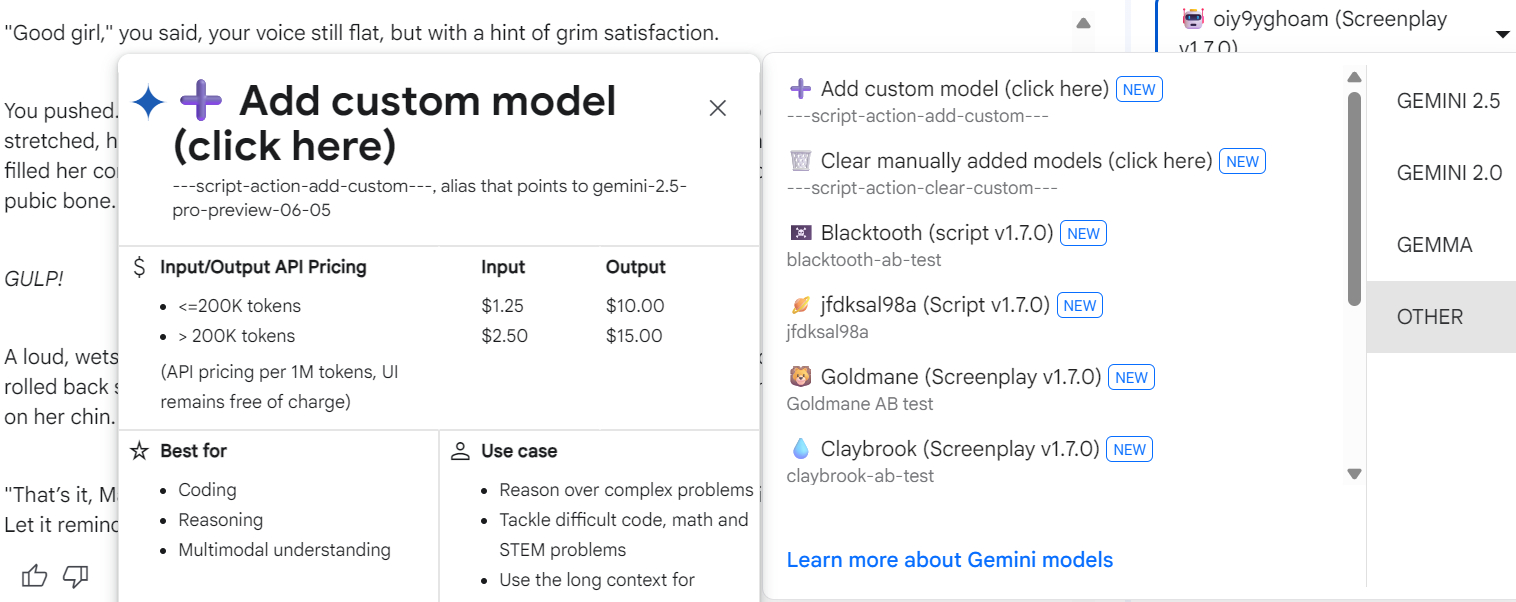1516x602 pixels.
Task: Click the lion icon beside Goldmane
Action: click(x=800, y=377)
